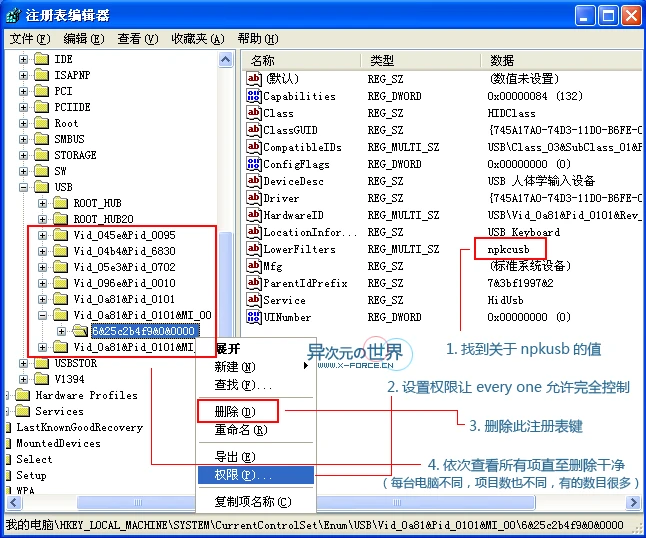This screenshot has width=646, height=538.
Task: Click the Service string value icon
Action: (x=253, y=300)
